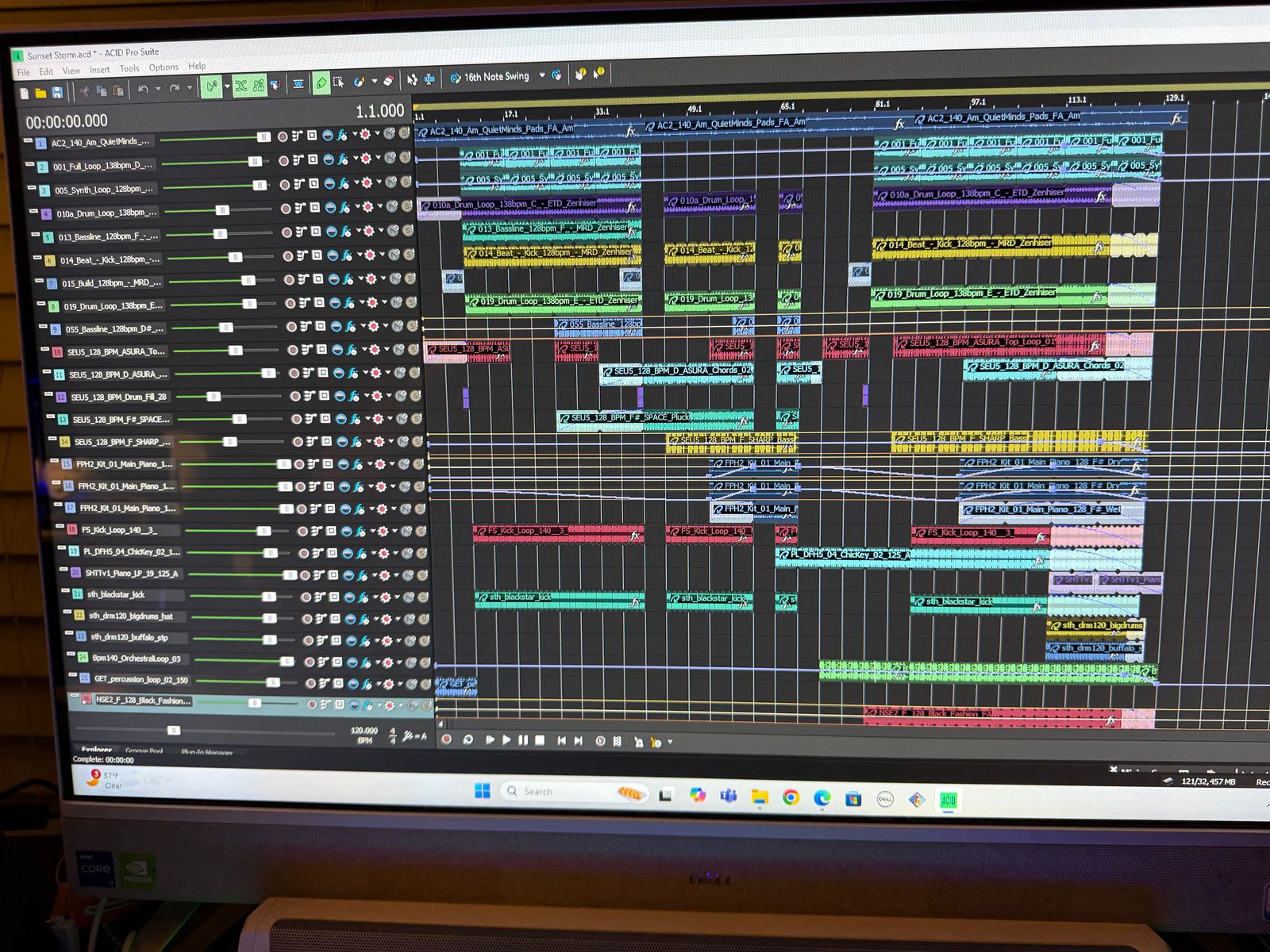
Task: Open the Insert menu
Action: (x=99, y=70)
